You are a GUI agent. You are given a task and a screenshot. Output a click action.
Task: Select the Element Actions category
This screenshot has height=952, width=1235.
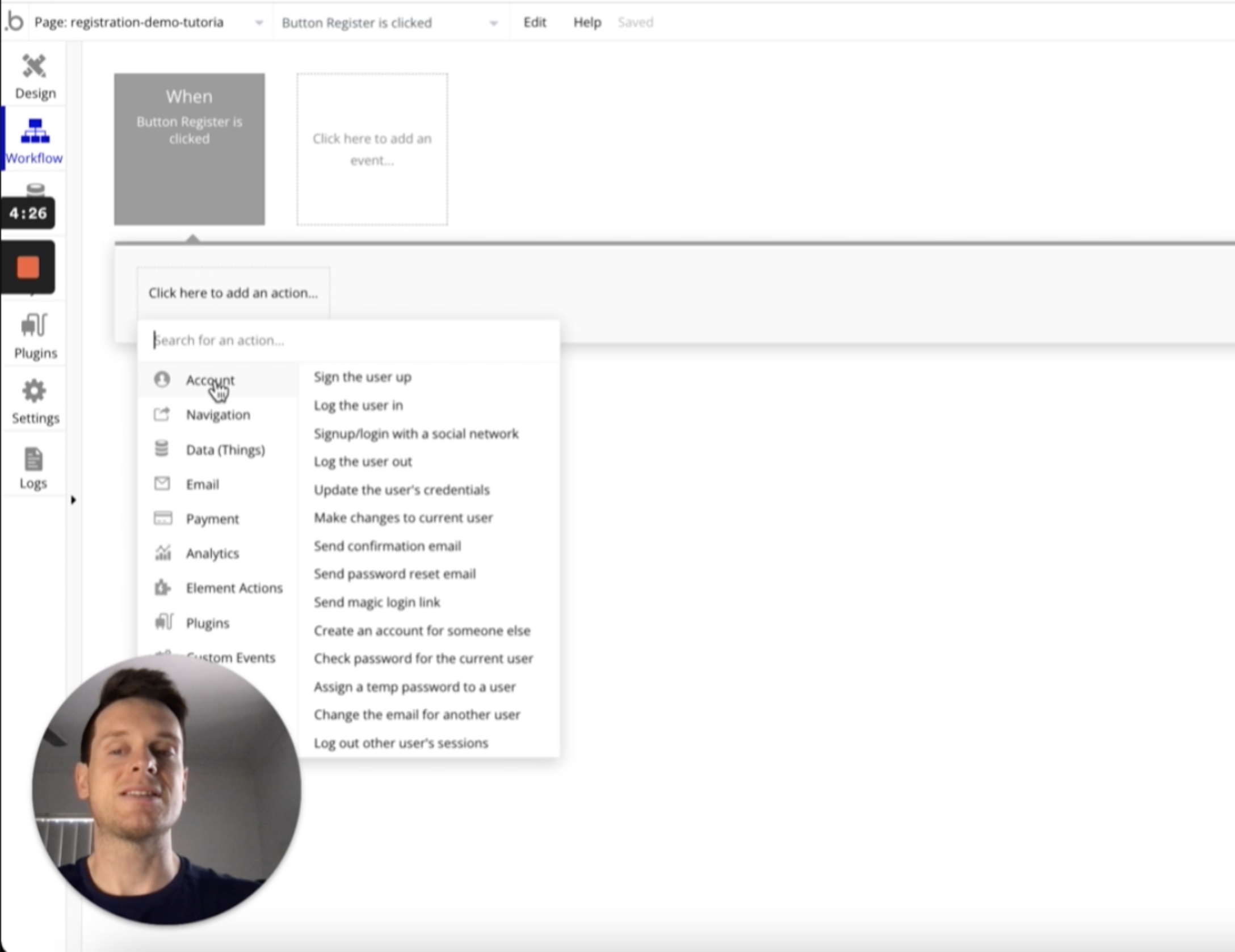click(234, 588)
